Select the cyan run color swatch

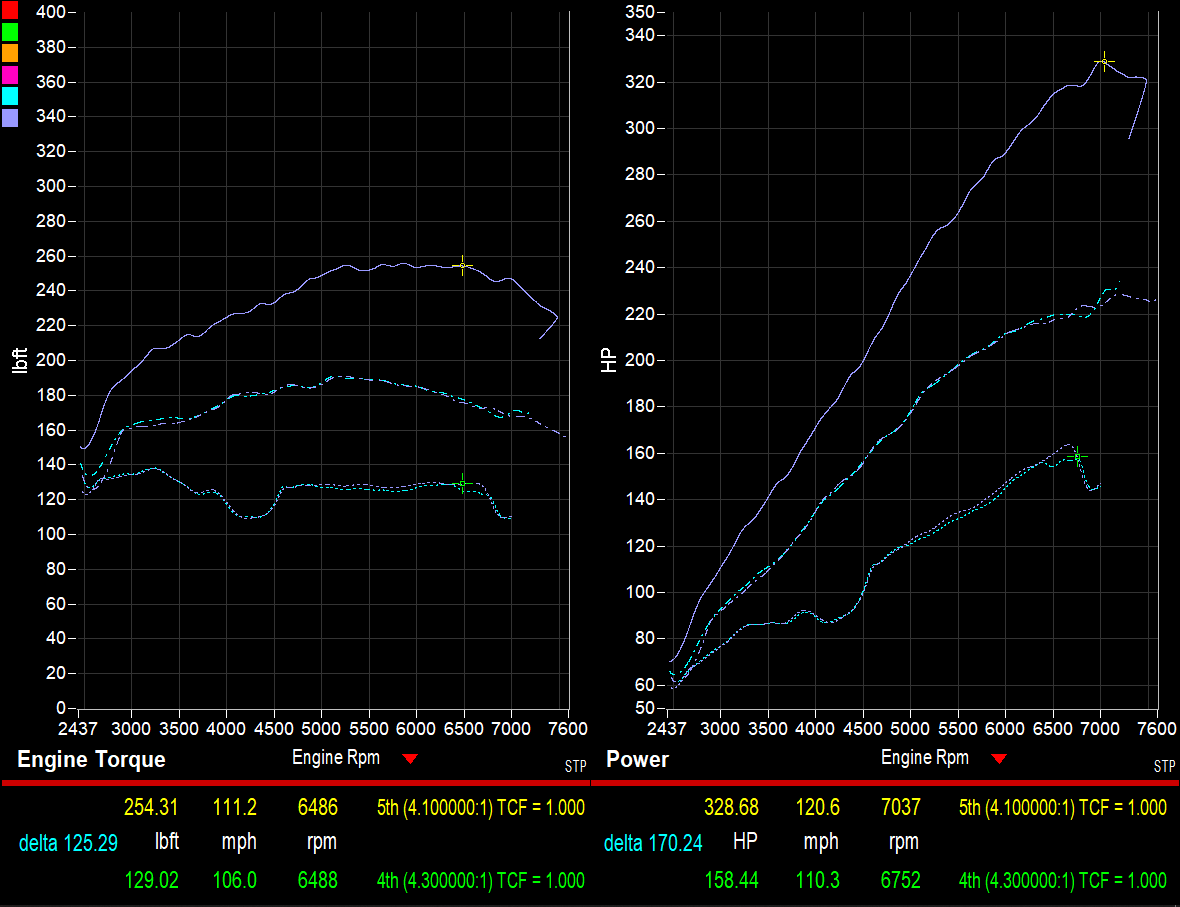pos(10,96)
